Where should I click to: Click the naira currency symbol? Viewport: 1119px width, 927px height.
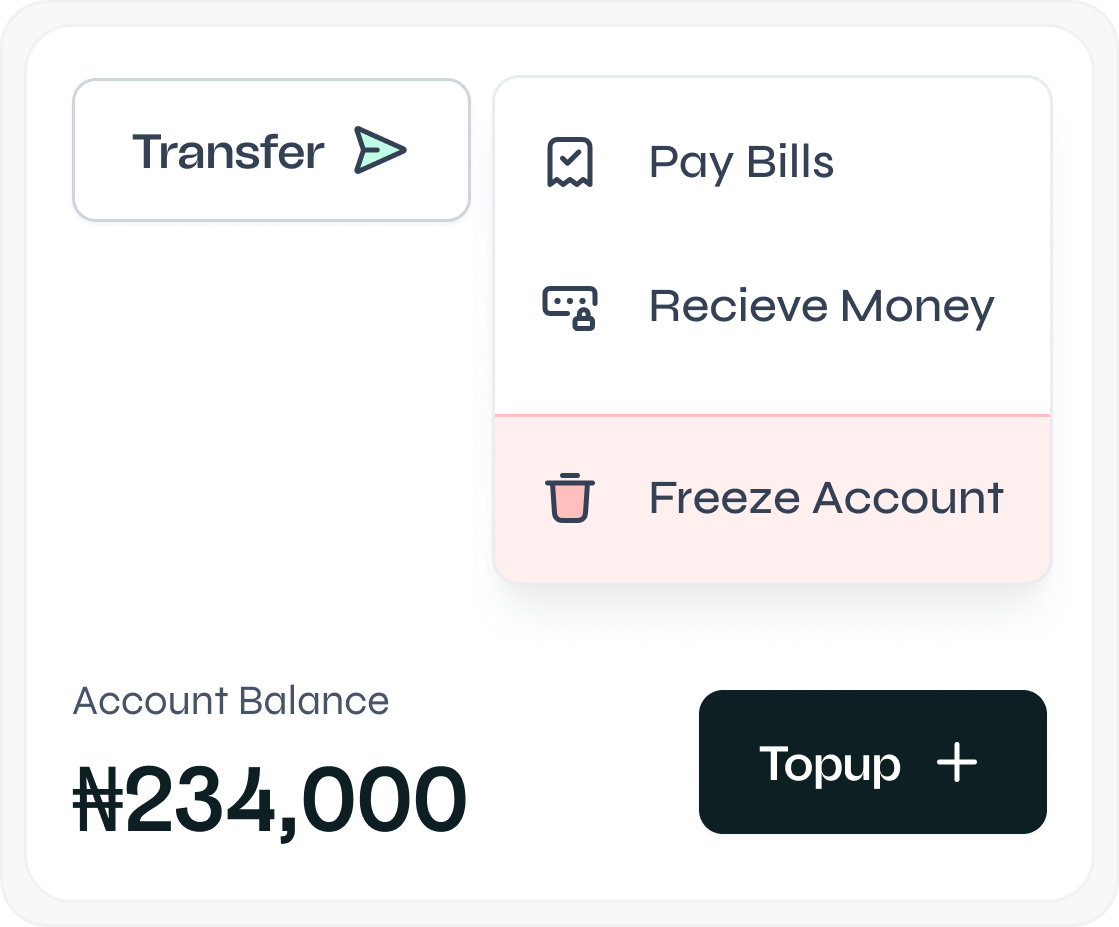coord(98,800)
